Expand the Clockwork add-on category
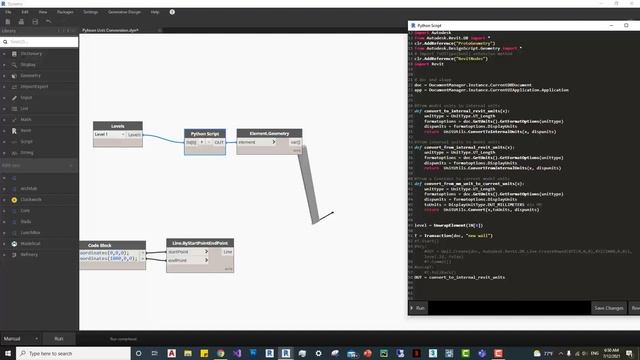Image resolution: width=640 pixels, height=360 pixels. [x=4, y=200]
